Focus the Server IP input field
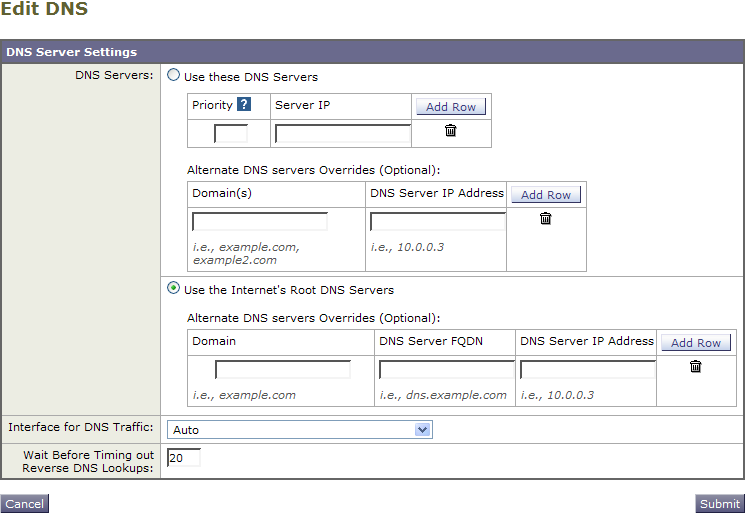Viewport: 746px width, 514px height. 343,133
